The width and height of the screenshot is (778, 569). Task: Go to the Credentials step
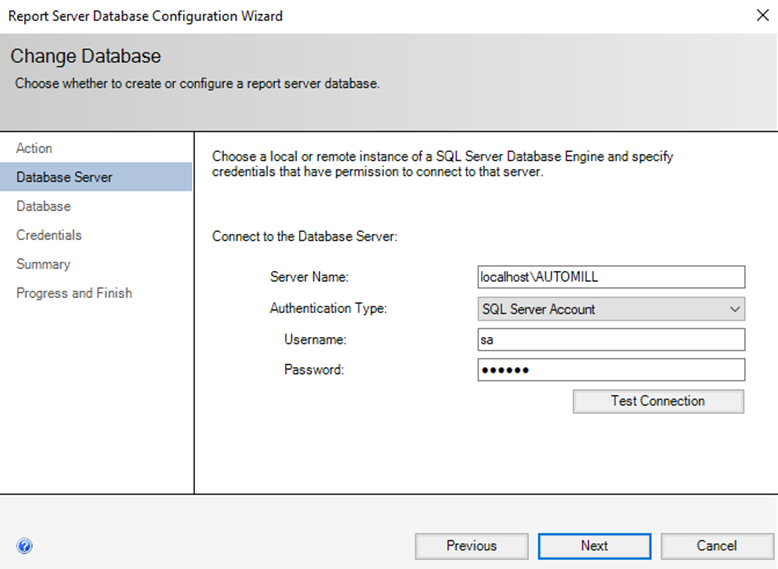[x=49, y=235]
